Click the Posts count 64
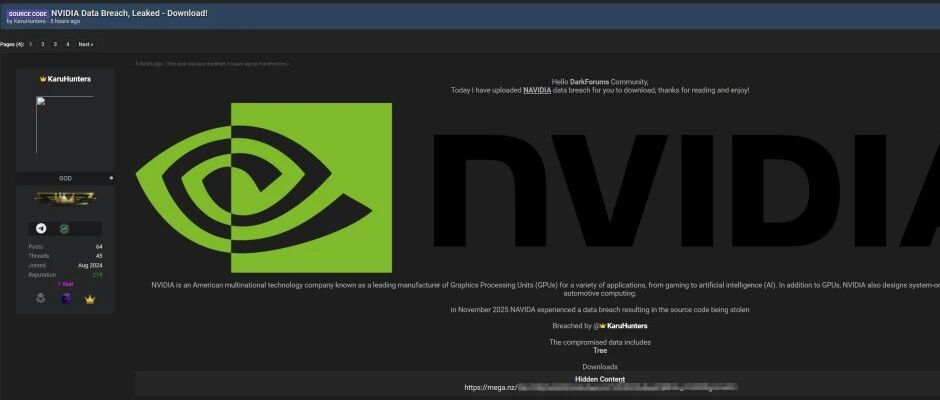The width and height of the screenshot is (940, 400). [99, 246]
